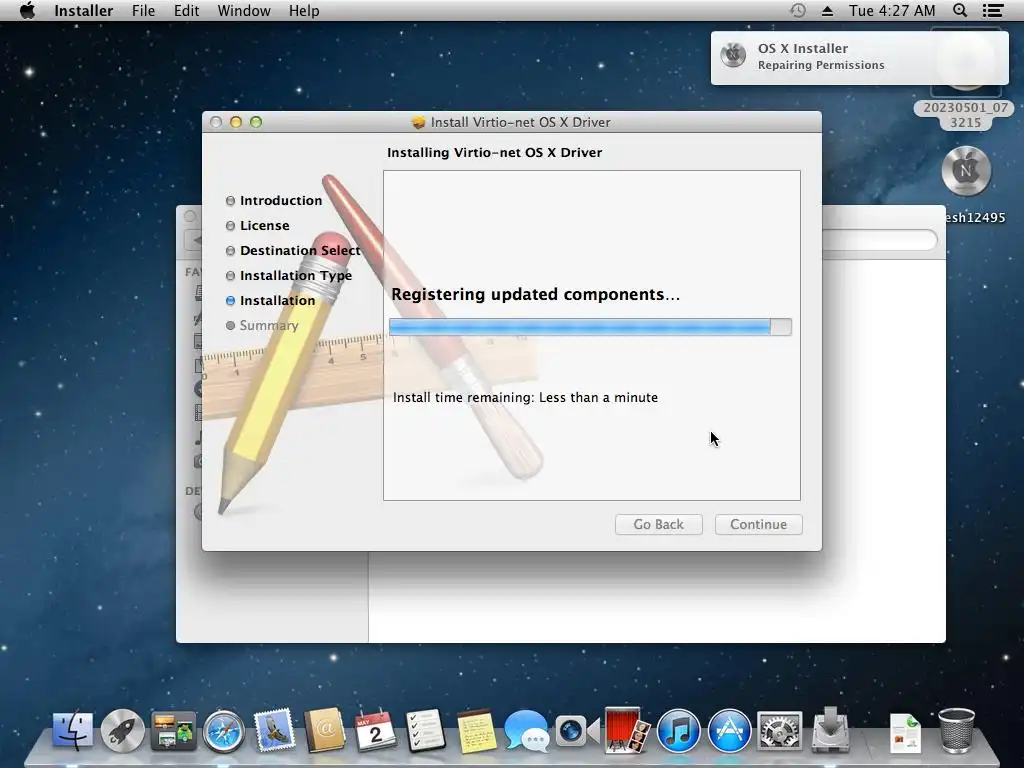
Task: Open the Installer application menu
Action: [x=84, y=10]
